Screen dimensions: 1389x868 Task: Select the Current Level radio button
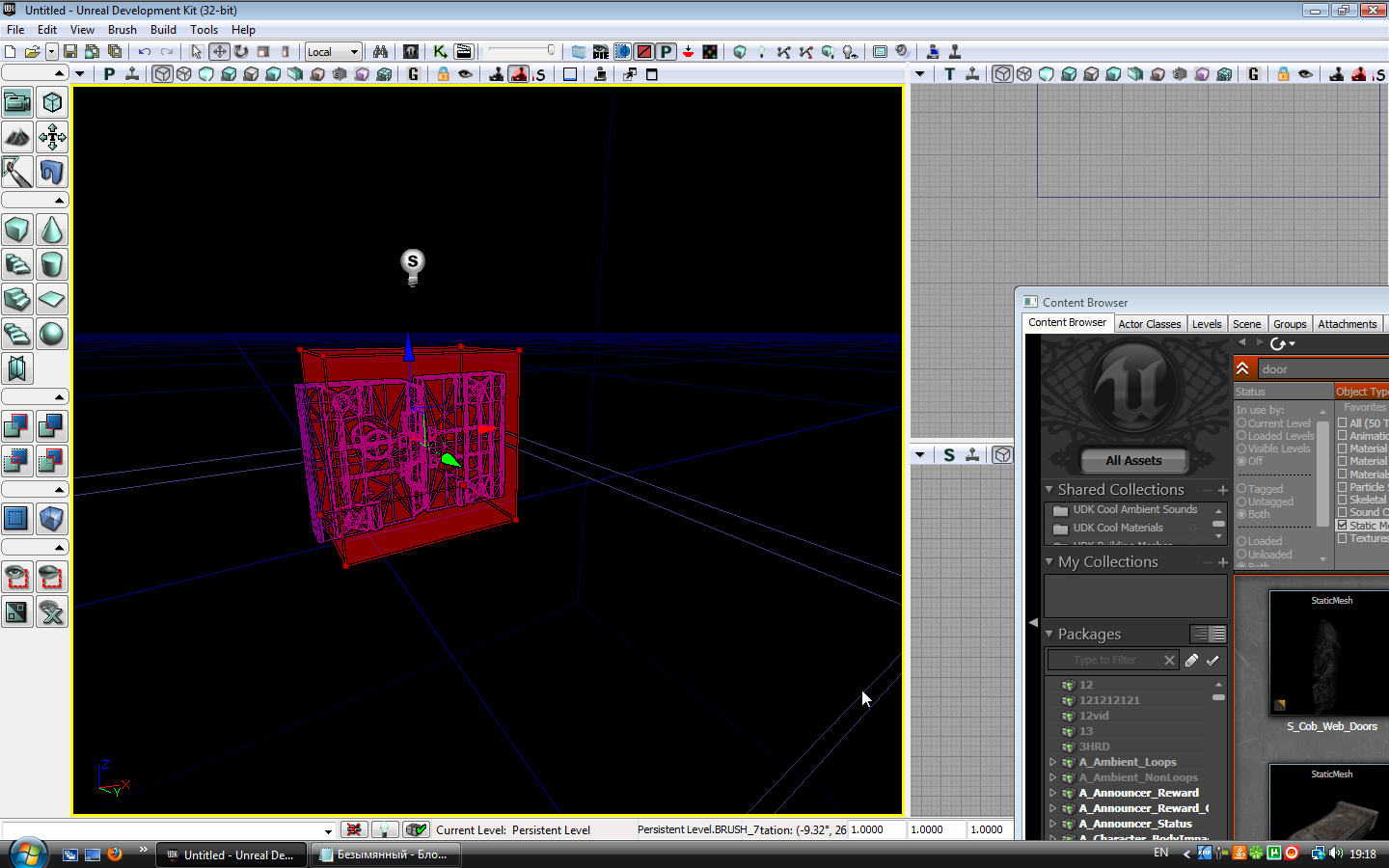pyautogui.click(x=1242, y=423)
